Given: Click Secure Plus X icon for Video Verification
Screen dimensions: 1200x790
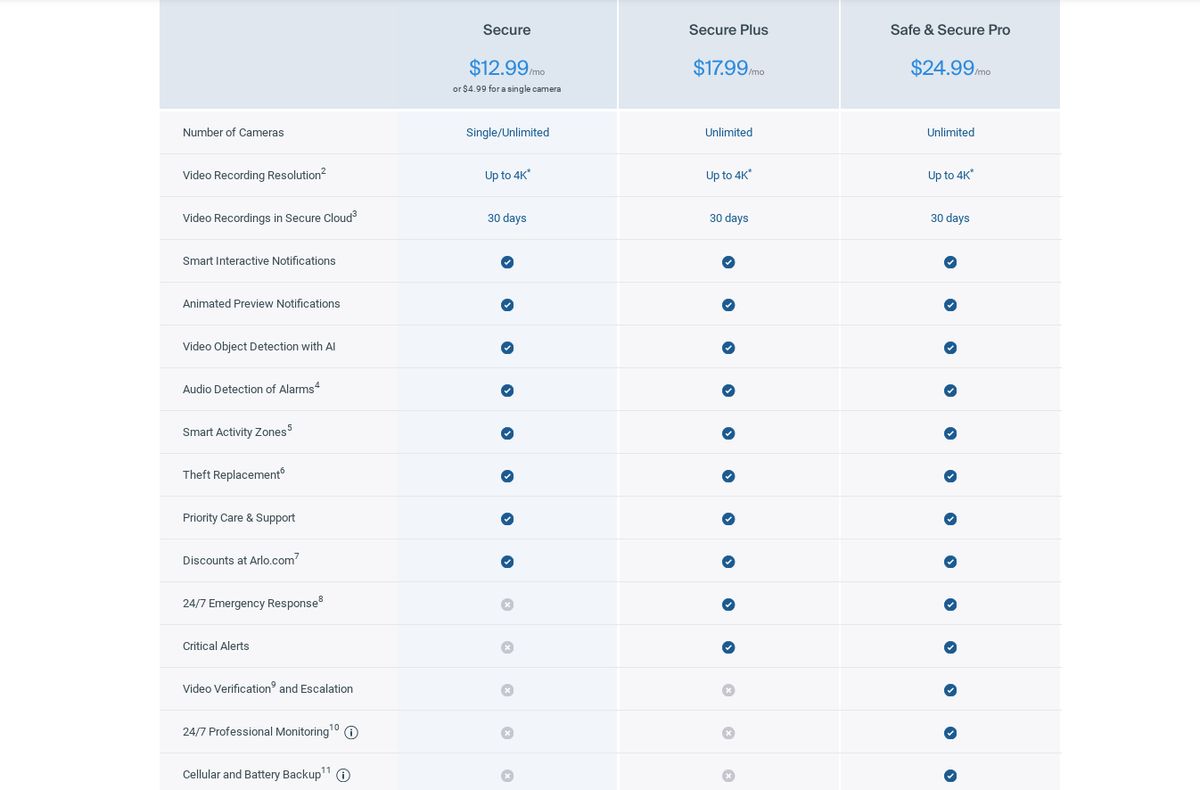Looking at the screenshot, I should coord(728,690).
